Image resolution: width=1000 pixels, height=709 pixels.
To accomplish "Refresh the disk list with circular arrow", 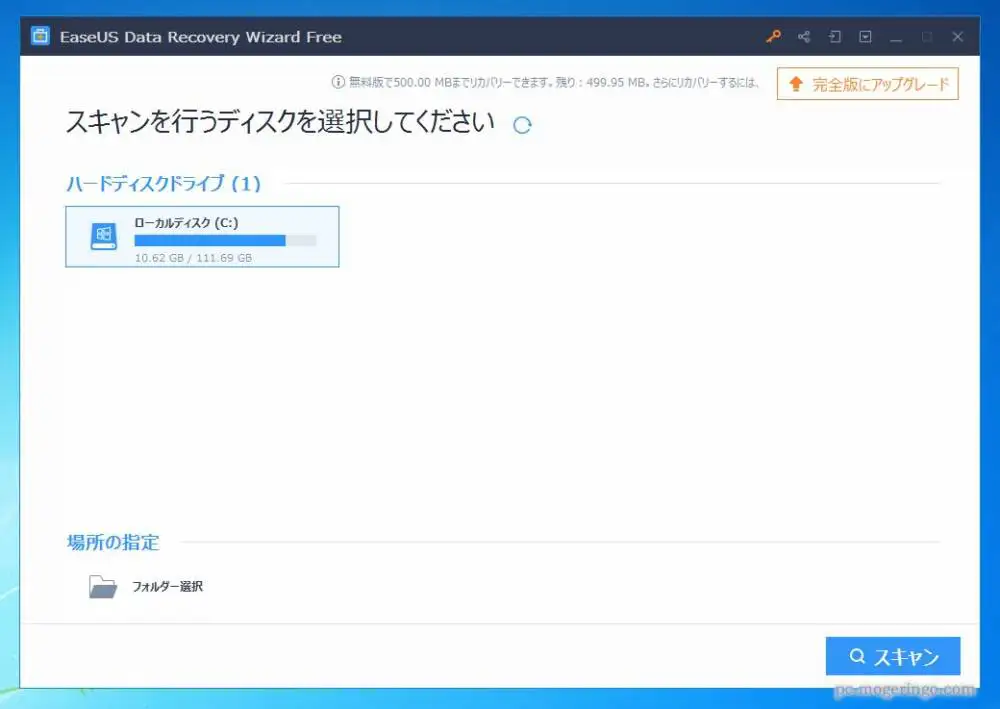I will tap(521, 125).
